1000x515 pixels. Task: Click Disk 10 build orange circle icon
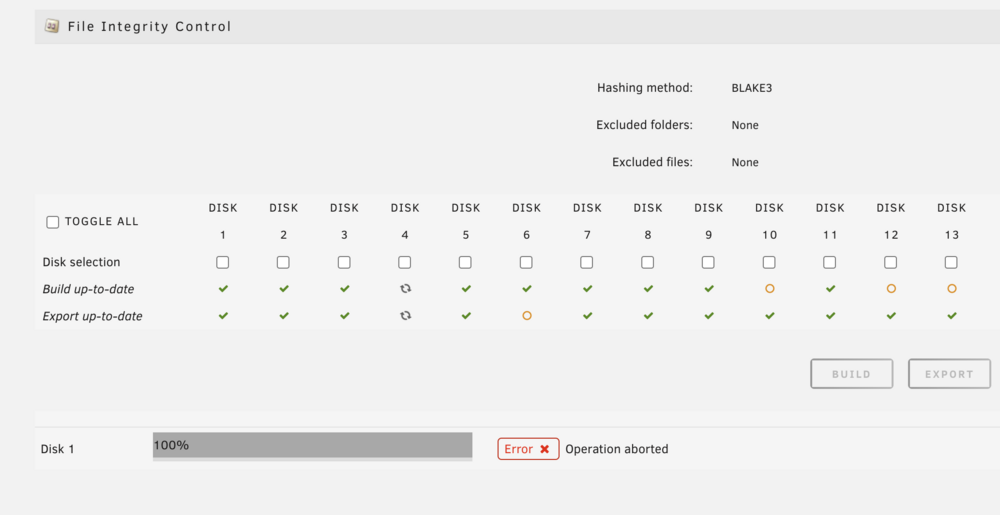770,289
